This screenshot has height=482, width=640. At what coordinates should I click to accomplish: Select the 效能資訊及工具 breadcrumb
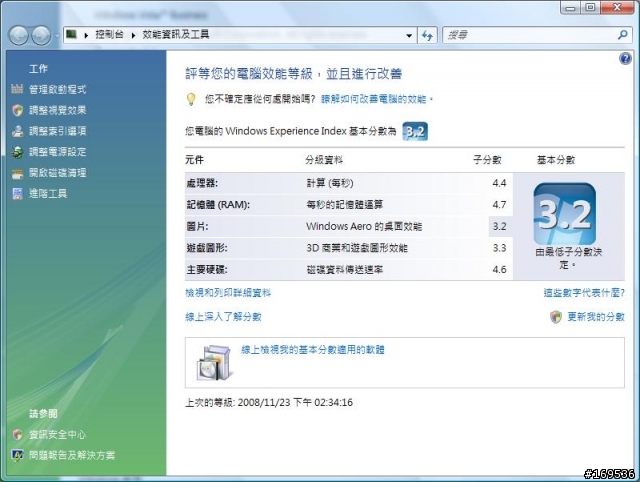[176, 35]
